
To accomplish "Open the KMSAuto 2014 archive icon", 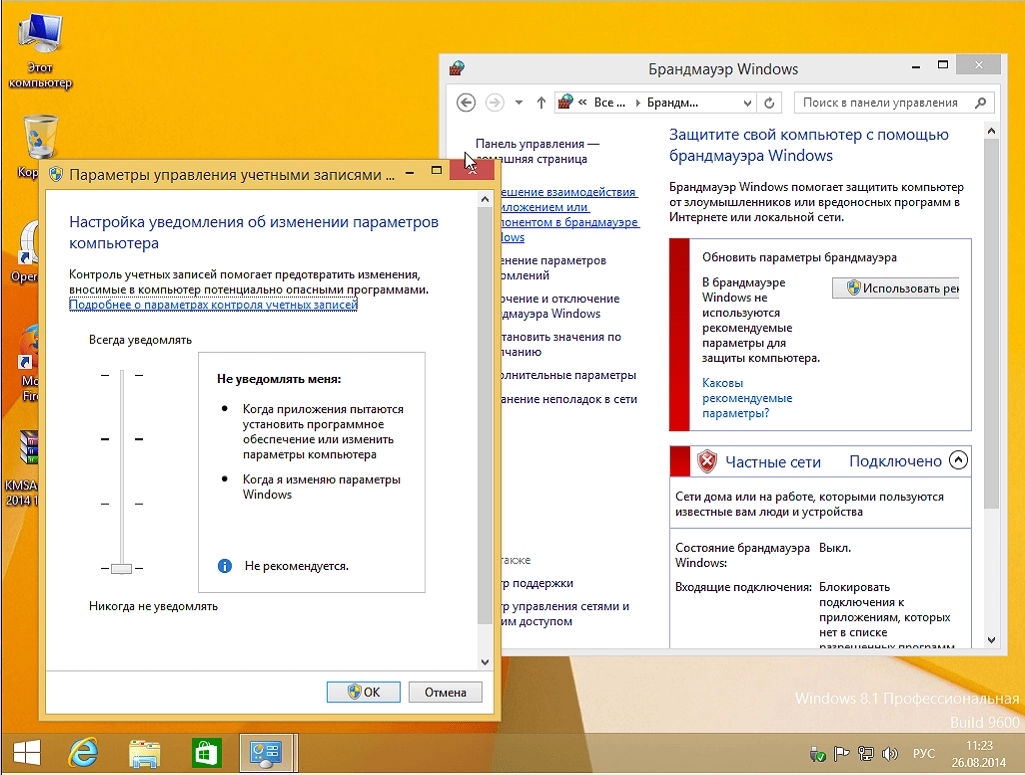I will 22,468.
